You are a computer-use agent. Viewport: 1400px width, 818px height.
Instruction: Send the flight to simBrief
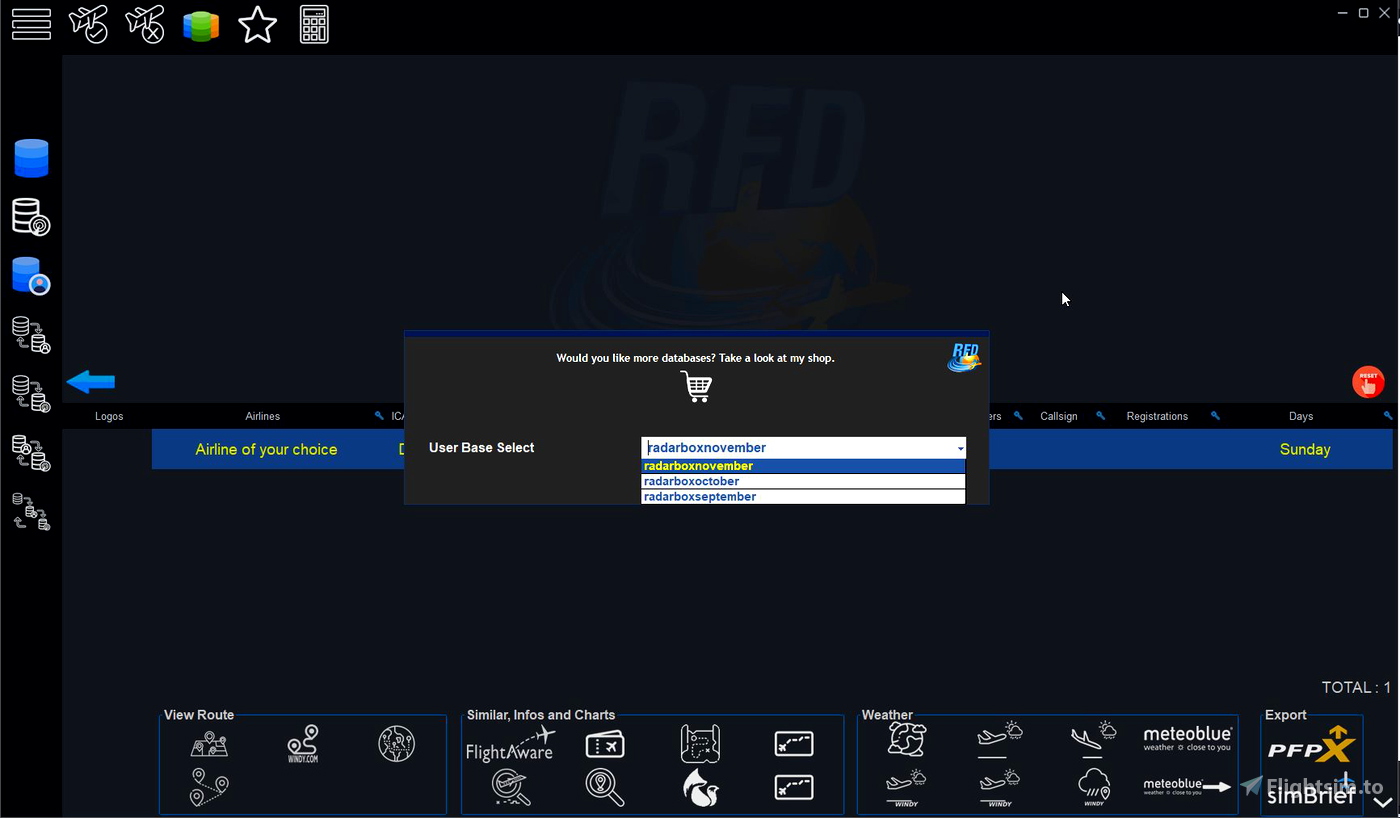click(1311, 793)
